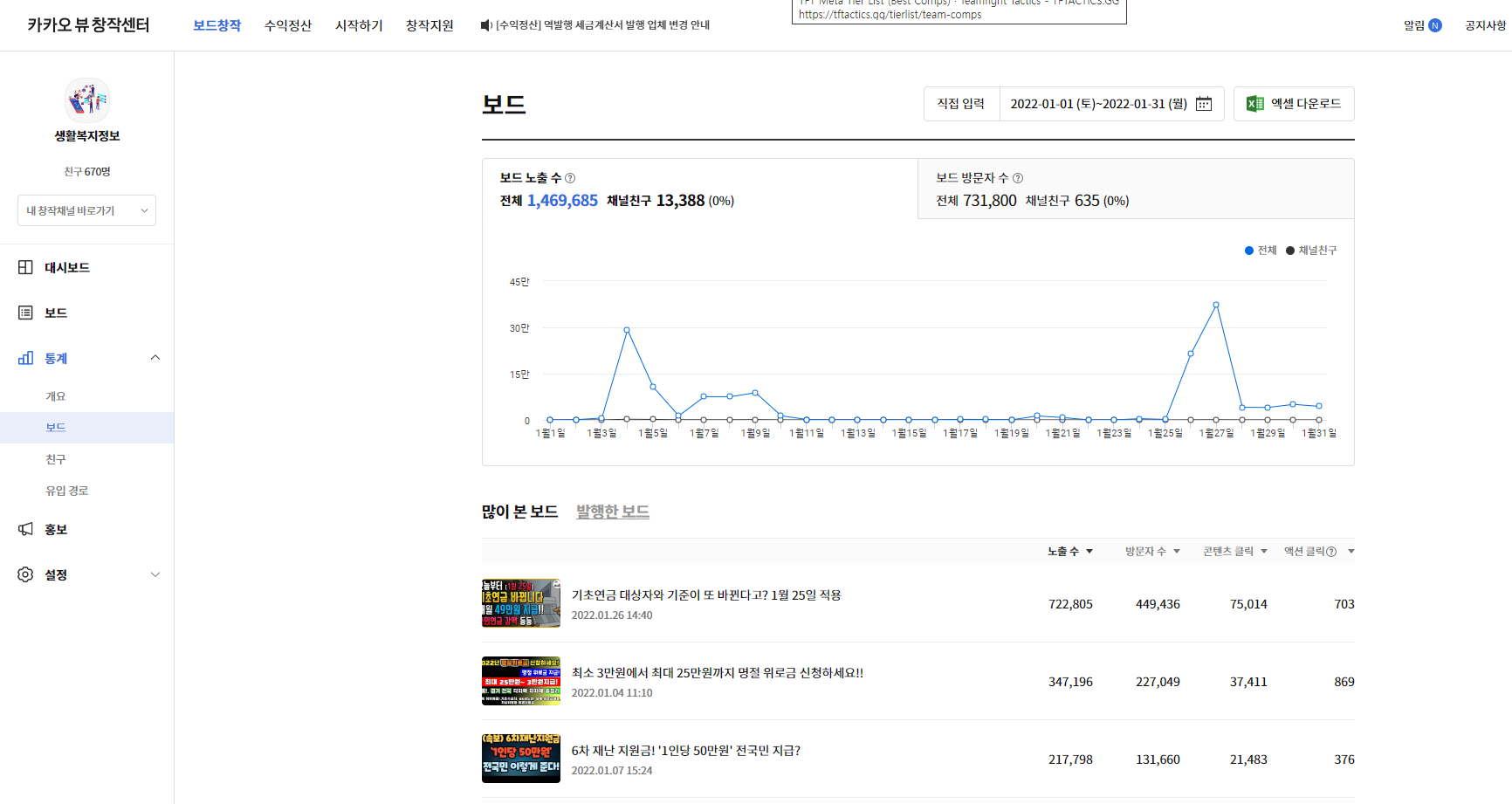Click the 722,805 exposure count cell
Image resolution: width=1512 pixels, height=804 pixels.
tap(1070, 604)
